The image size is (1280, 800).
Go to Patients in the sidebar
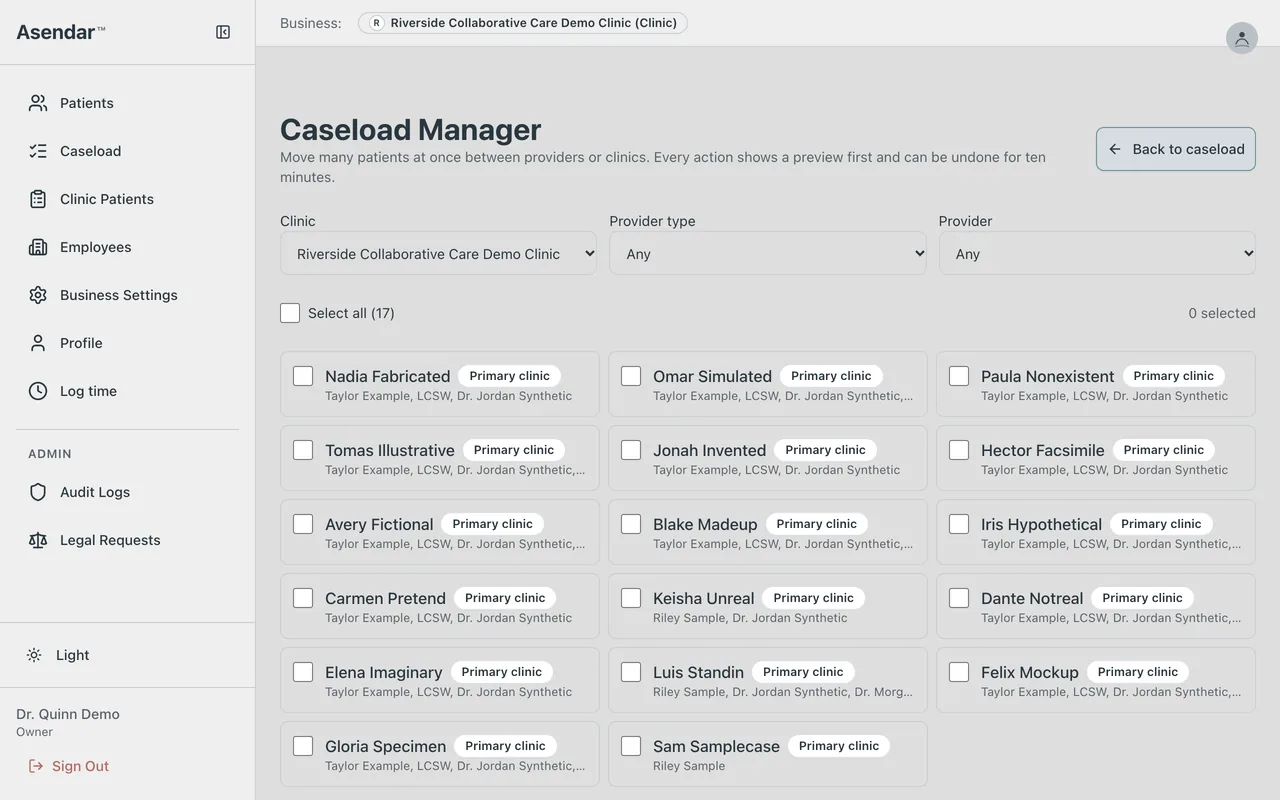coord(127,103)
